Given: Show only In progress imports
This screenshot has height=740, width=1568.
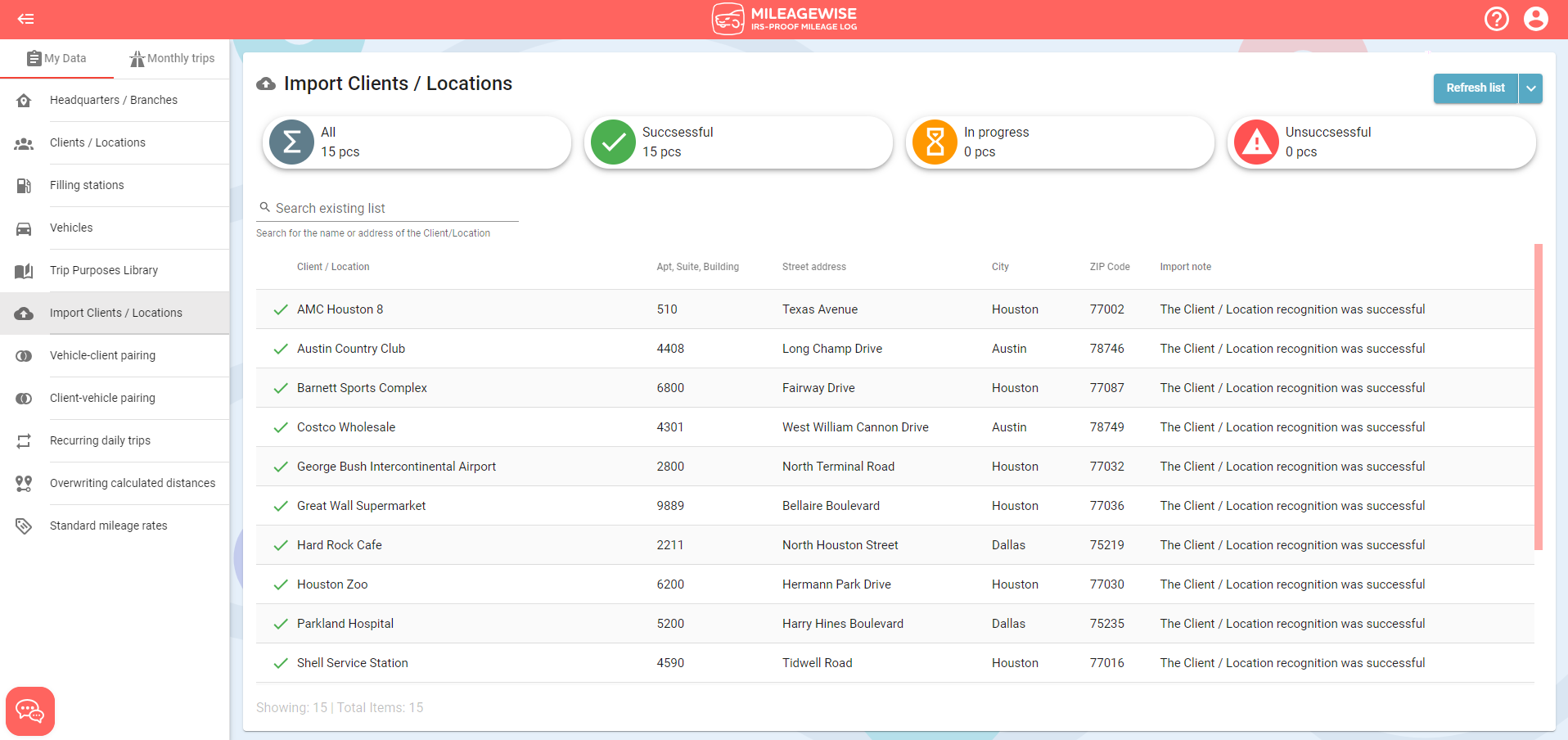Looking at the screenshot, I should (1059, 142).
